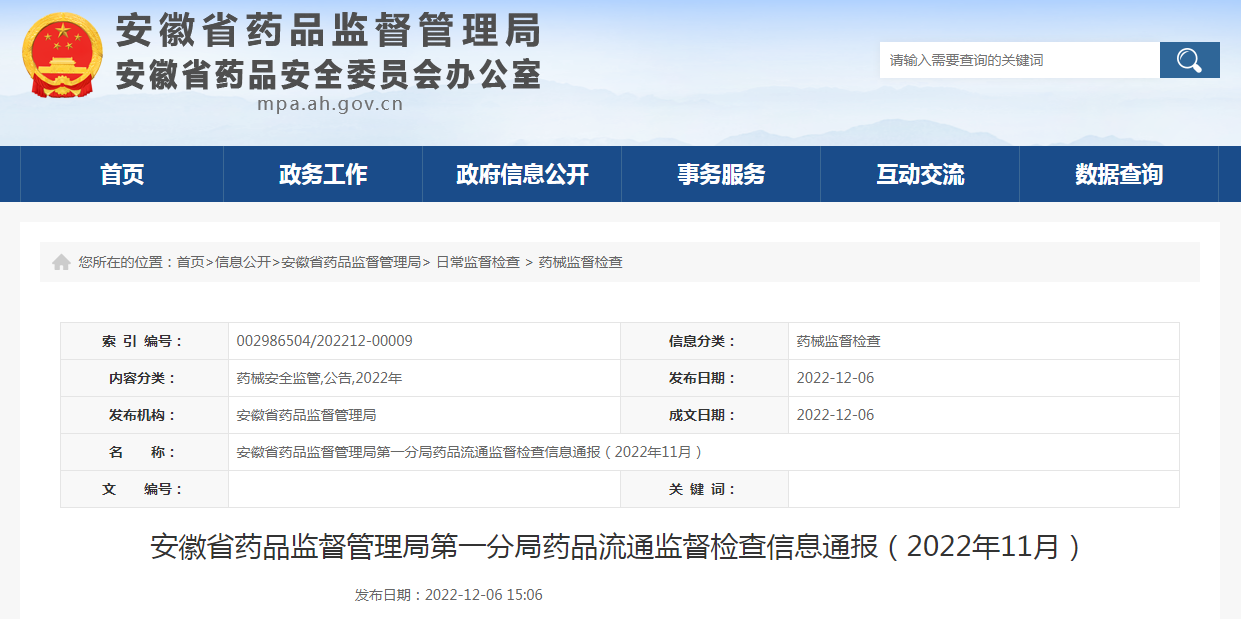
Task: Click the 索引编号 label cell
Action: coord(145,341)
